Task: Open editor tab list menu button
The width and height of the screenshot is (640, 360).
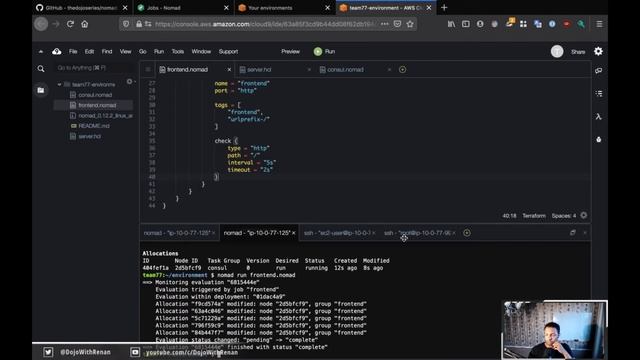Action: click(x=148, y=69)
